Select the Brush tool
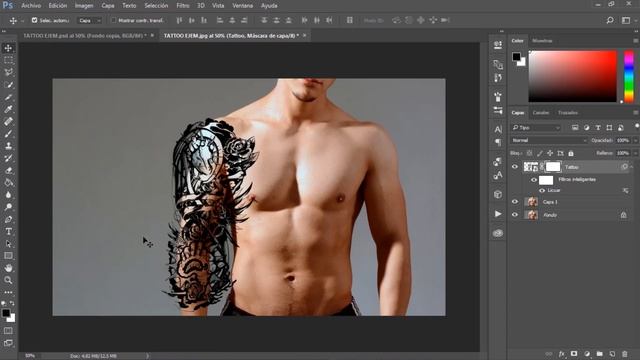 [x=8, y=133]
